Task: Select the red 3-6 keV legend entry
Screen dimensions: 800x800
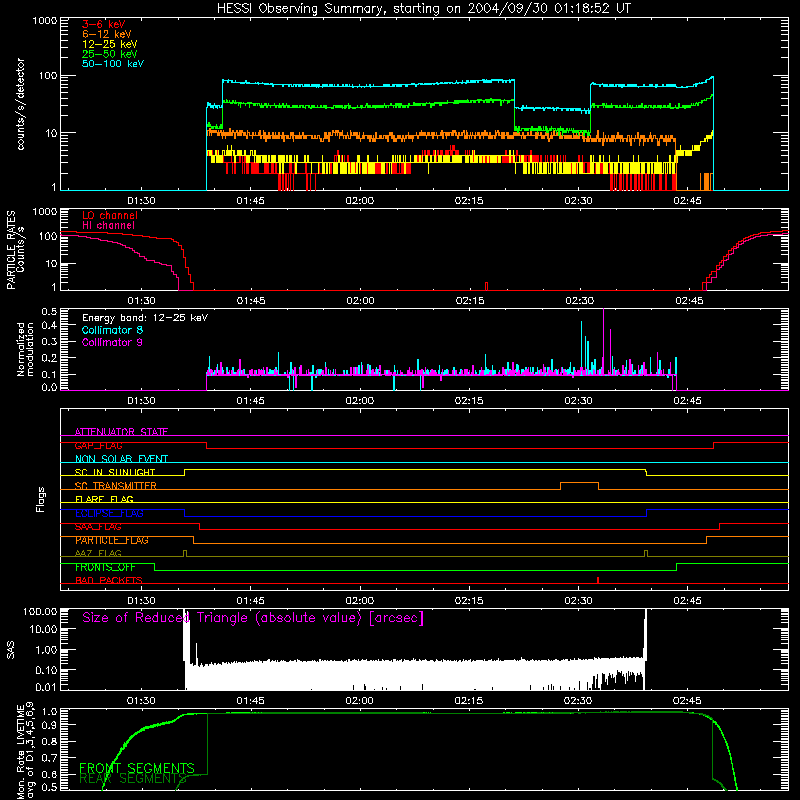Action: click(x=104, y=24)
